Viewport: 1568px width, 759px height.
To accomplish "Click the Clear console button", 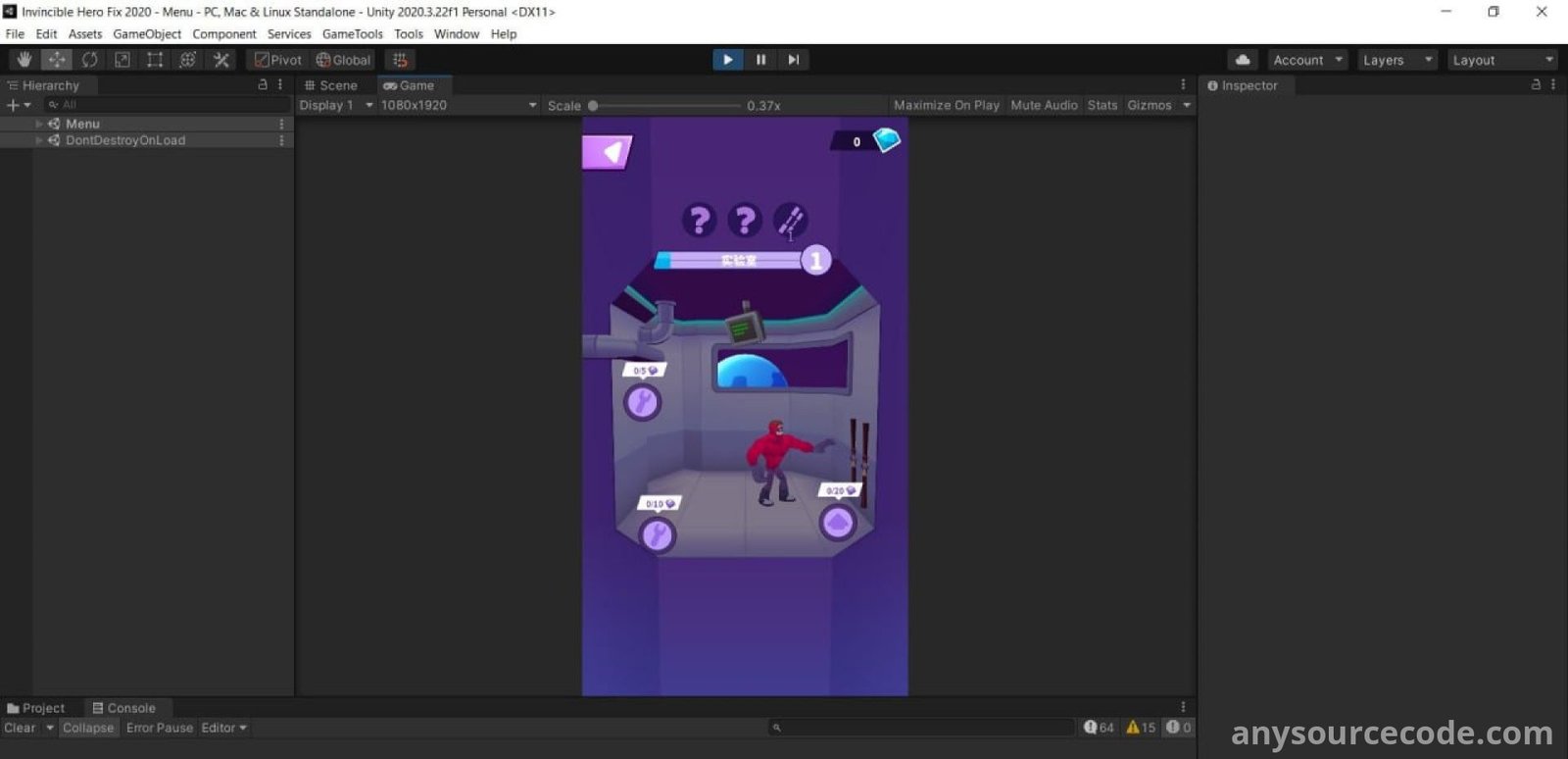I will [20, 728].
